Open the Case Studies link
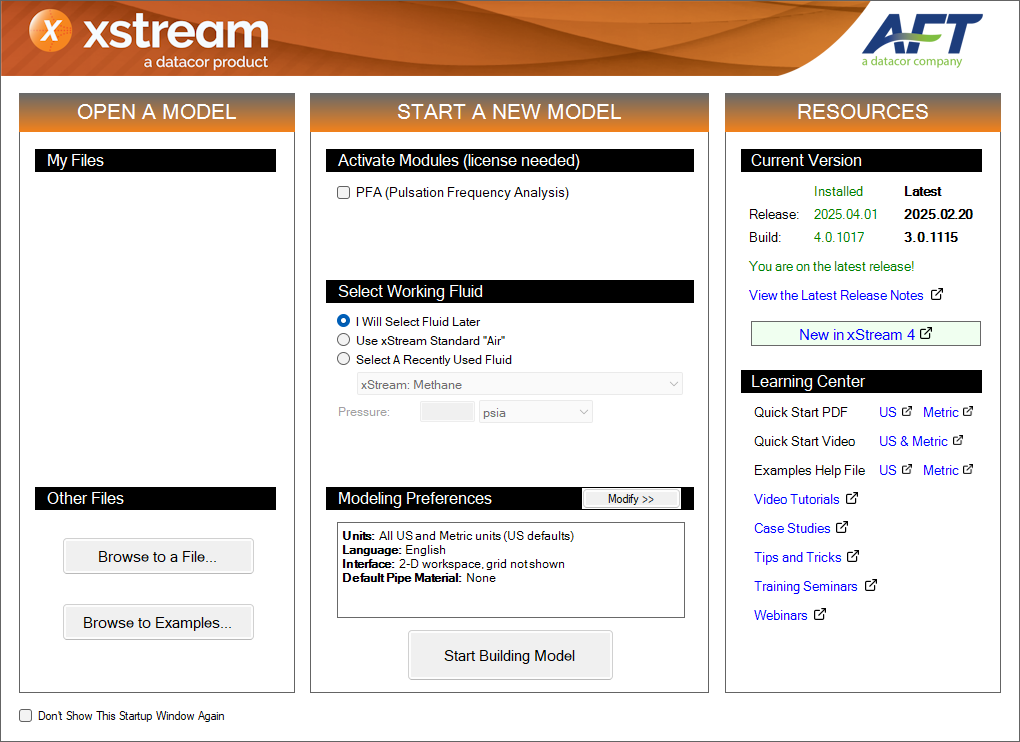This screenshot has height=742, width=1020. 792,528
